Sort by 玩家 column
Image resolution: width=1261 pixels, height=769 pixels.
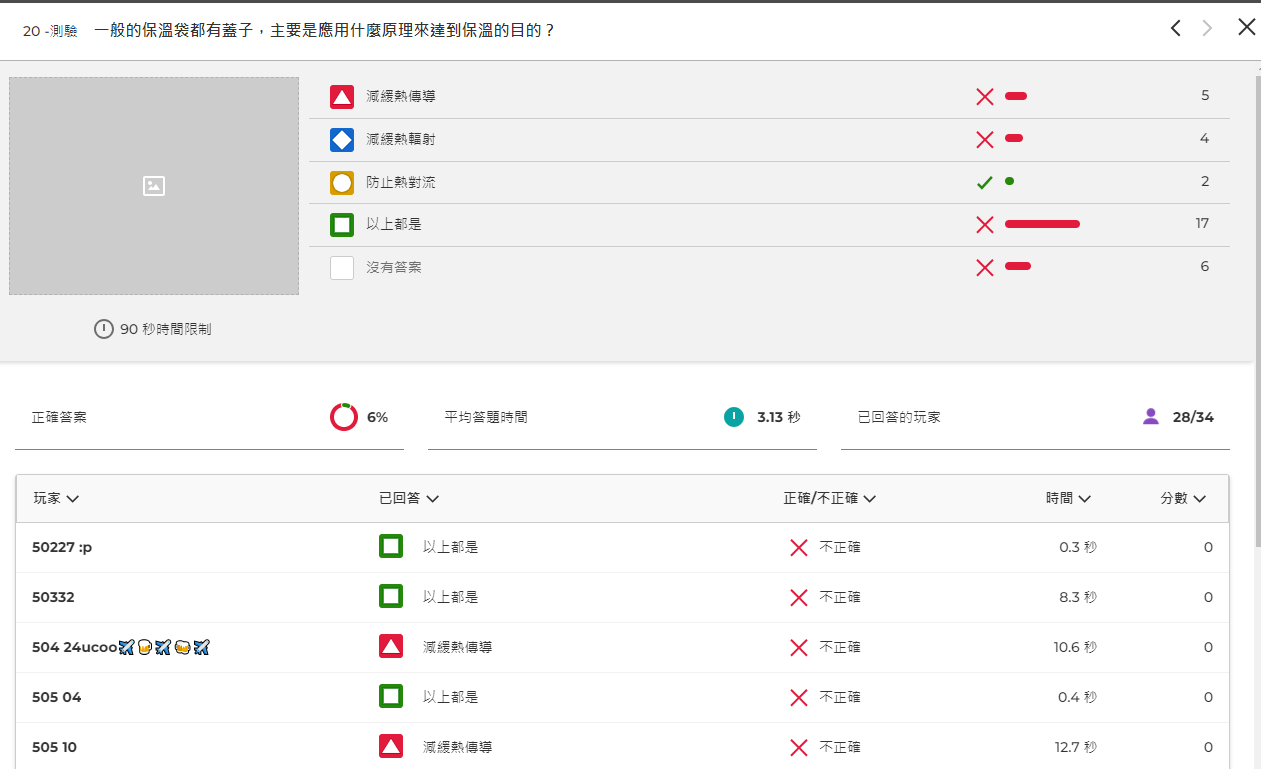[x=56, y=498]
